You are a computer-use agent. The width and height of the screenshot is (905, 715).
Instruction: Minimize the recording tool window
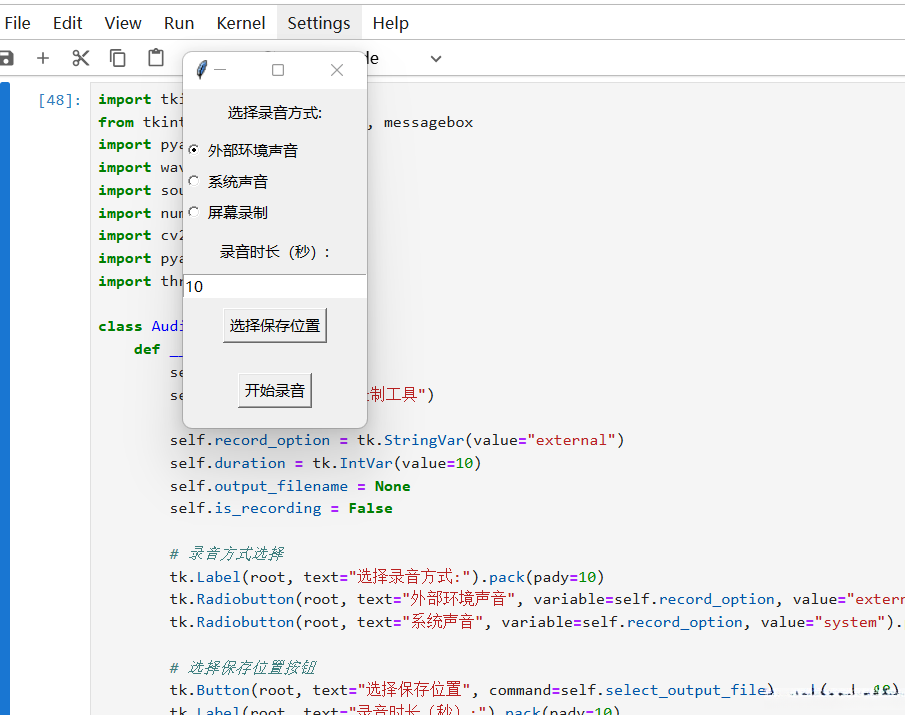pos(221,70)
